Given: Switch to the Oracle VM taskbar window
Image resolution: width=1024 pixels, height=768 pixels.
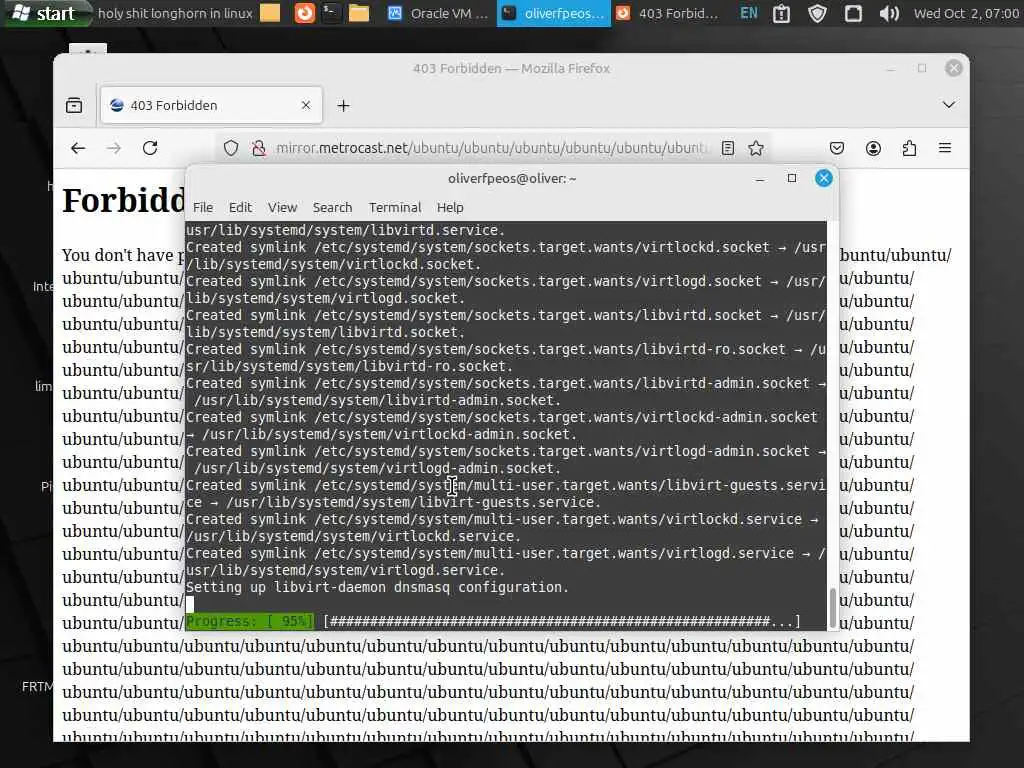Looking at the screenshot, I should (438, 13).
